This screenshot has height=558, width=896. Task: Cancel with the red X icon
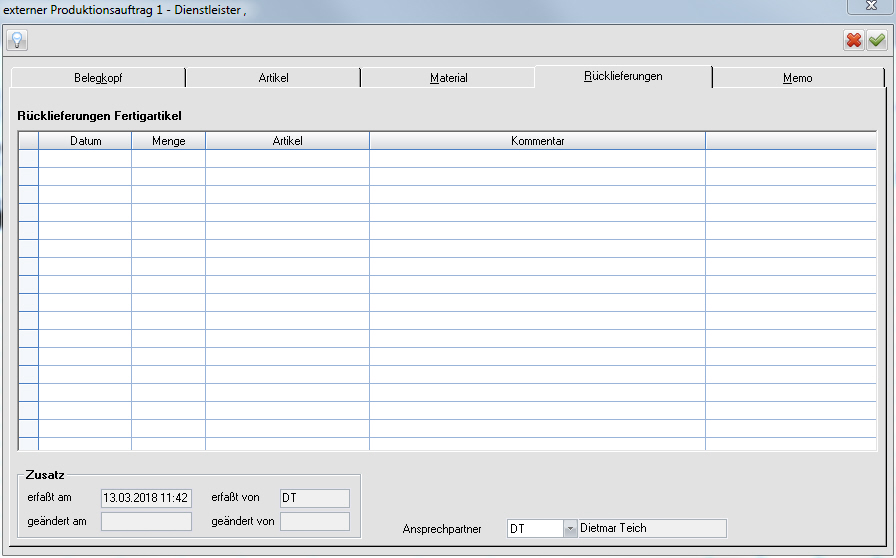(854, 40)
